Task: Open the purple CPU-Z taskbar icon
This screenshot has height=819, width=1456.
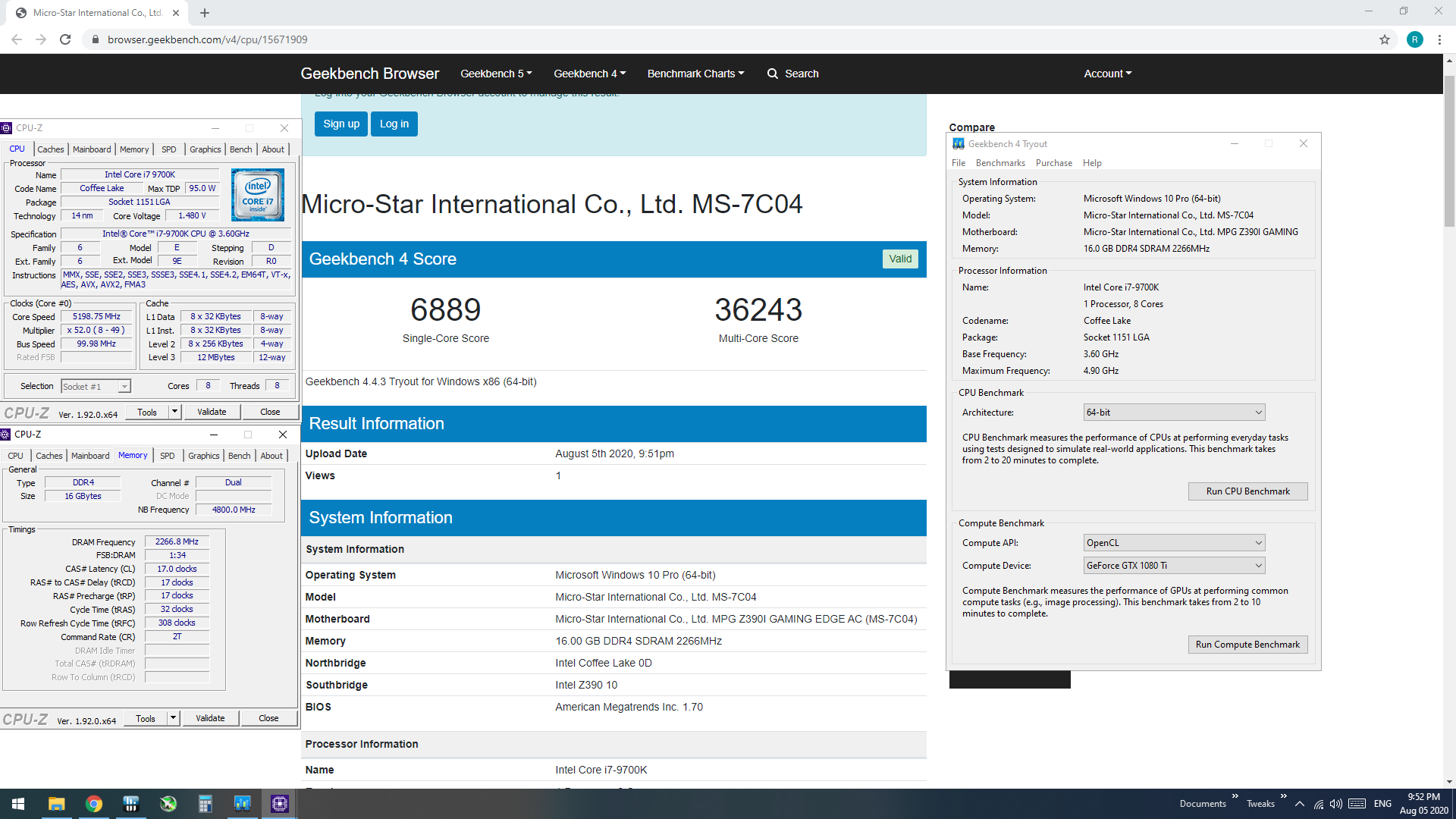Action: [x=280, y=804]
